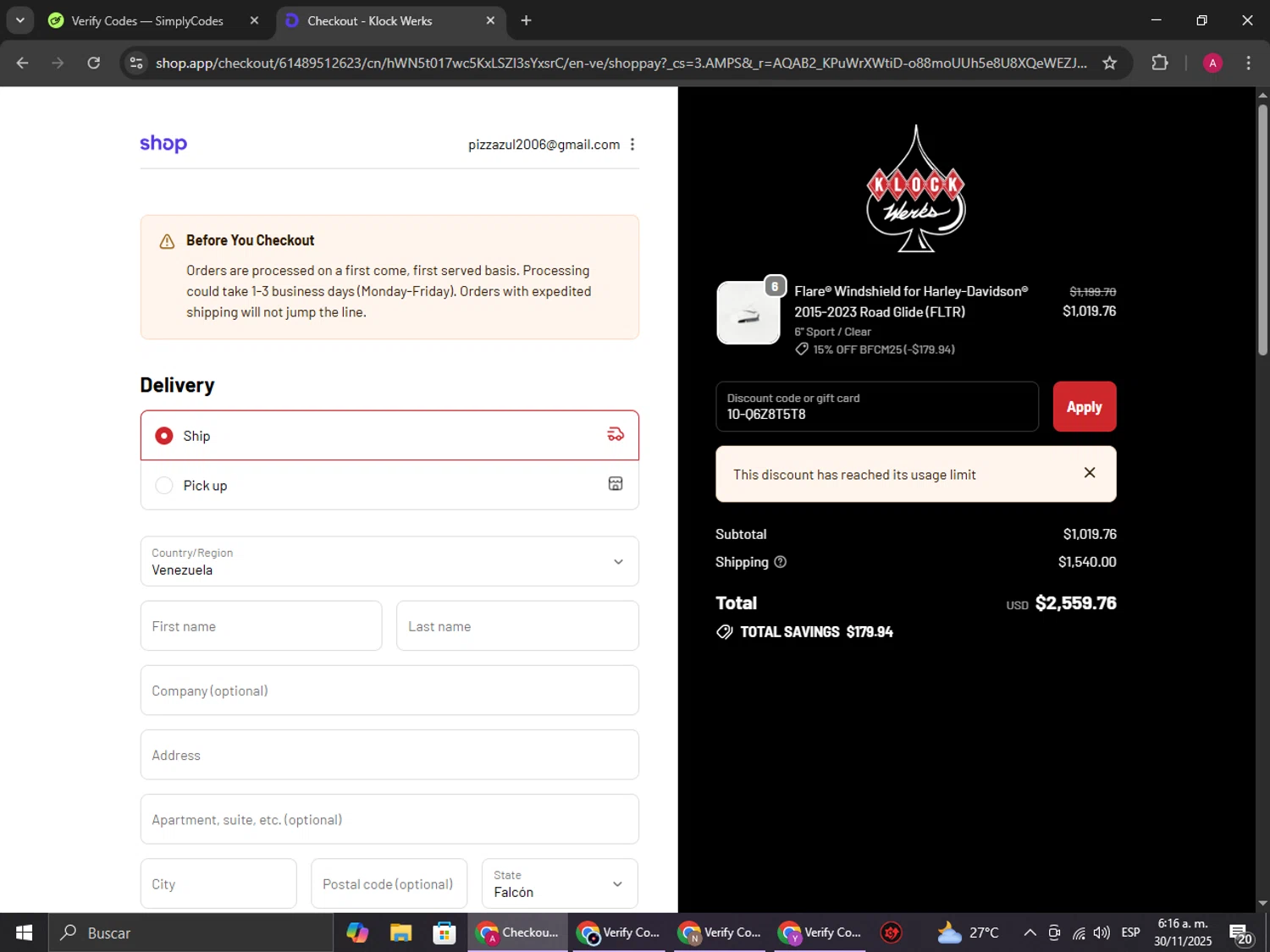The width and height of the screenshot is (1270, 952).
Task: Open the Windows Start menu
Action: coord(24,933)
